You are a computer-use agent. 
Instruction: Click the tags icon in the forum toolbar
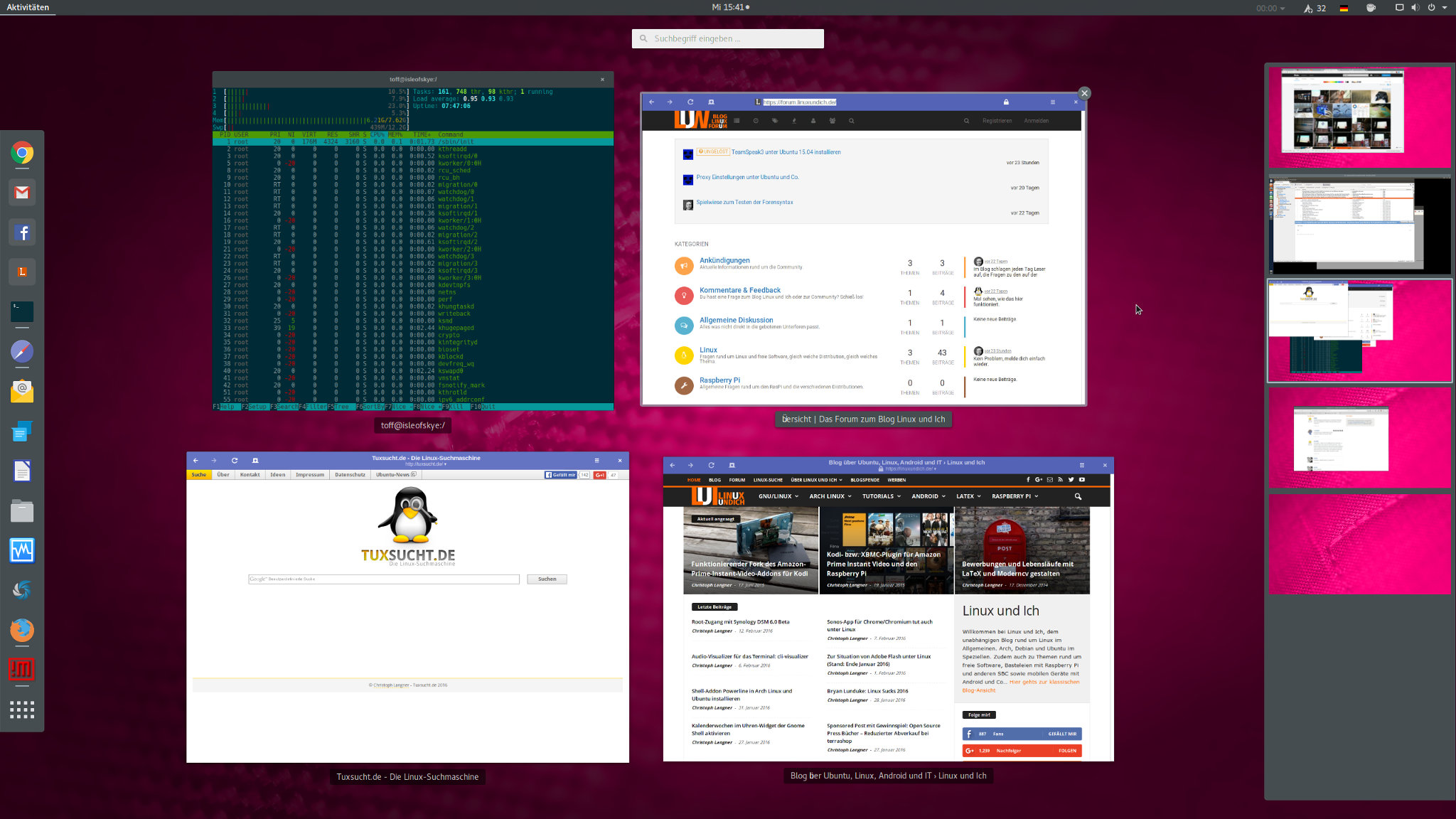pos(775,121)
